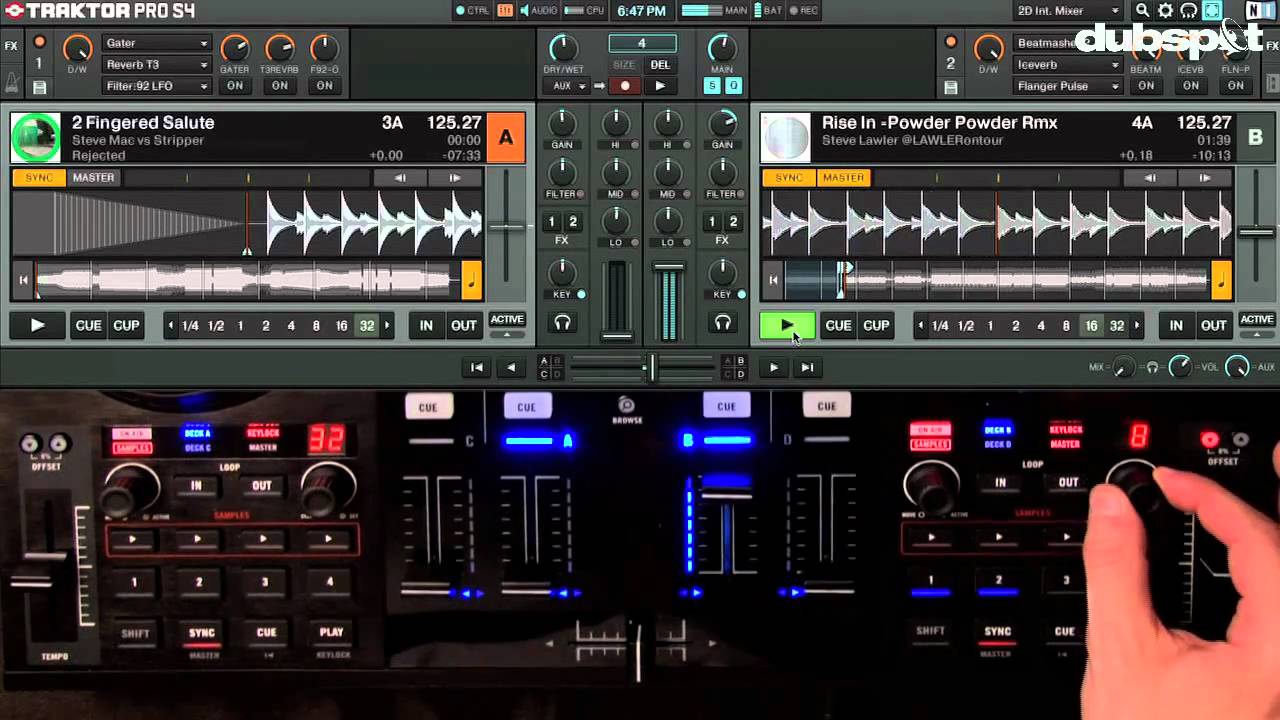Click Deck B CUP button
This screenshot has height=720, width=1280.
pos(876,325)
